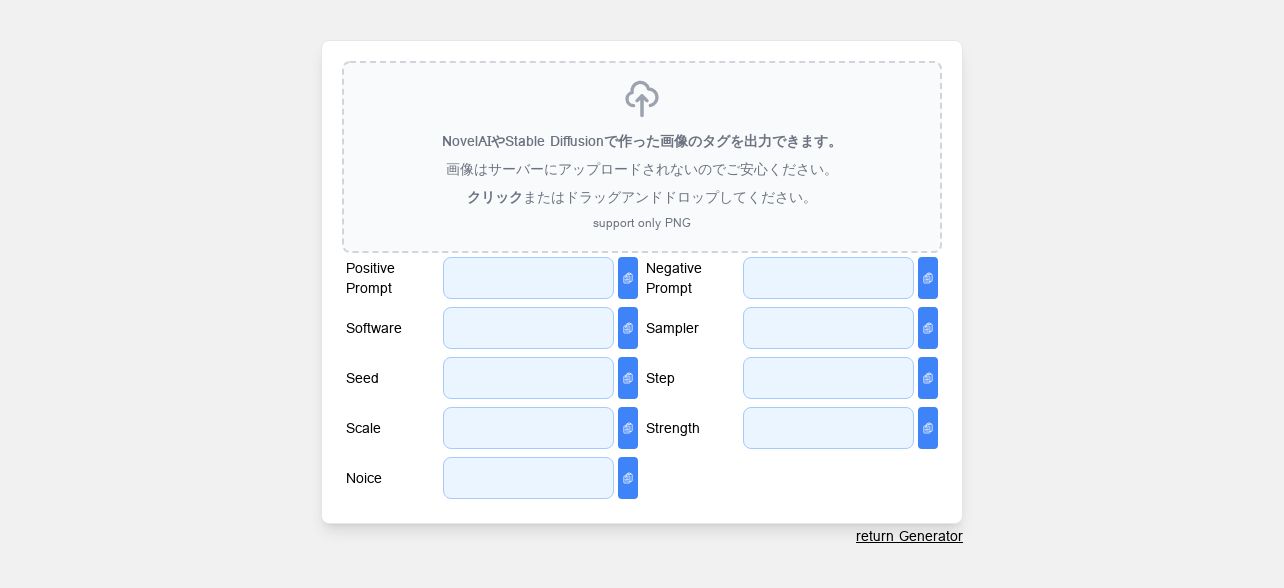Copy the Step field value
This screenshot has width=1284, height=588.
[928, 378]
